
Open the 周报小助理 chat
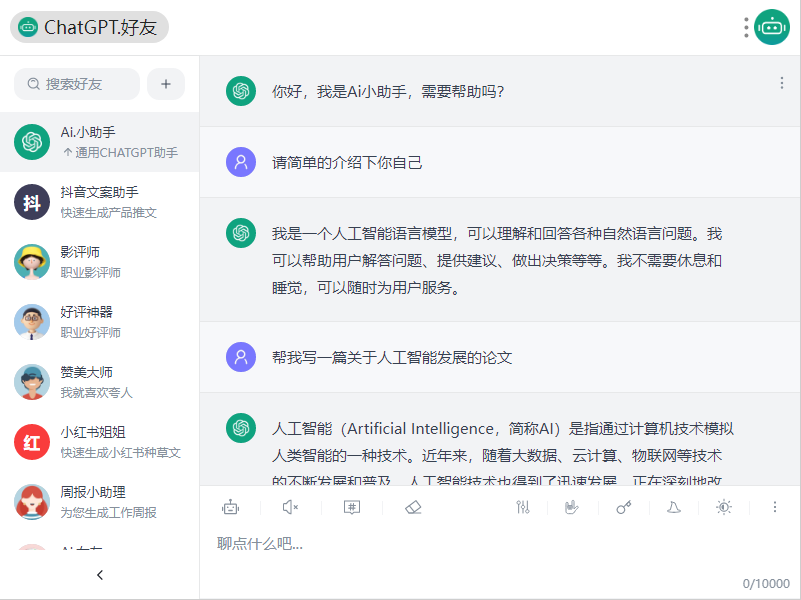(100, 502)
